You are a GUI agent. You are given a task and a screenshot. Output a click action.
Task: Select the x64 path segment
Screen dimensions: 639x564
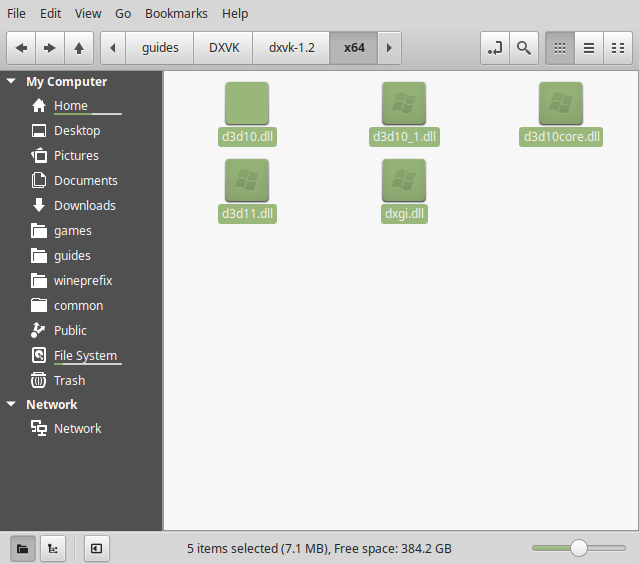pos(354,48)
